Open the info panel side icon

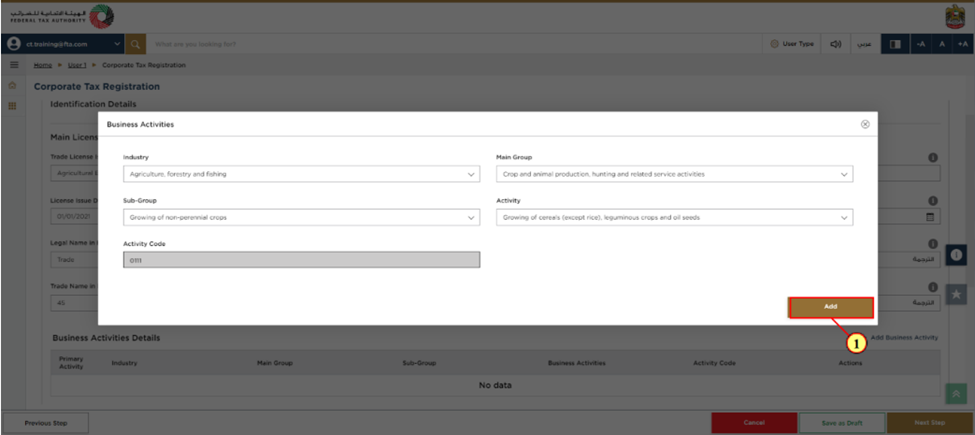pyautogui.click(x=956, y=255)
